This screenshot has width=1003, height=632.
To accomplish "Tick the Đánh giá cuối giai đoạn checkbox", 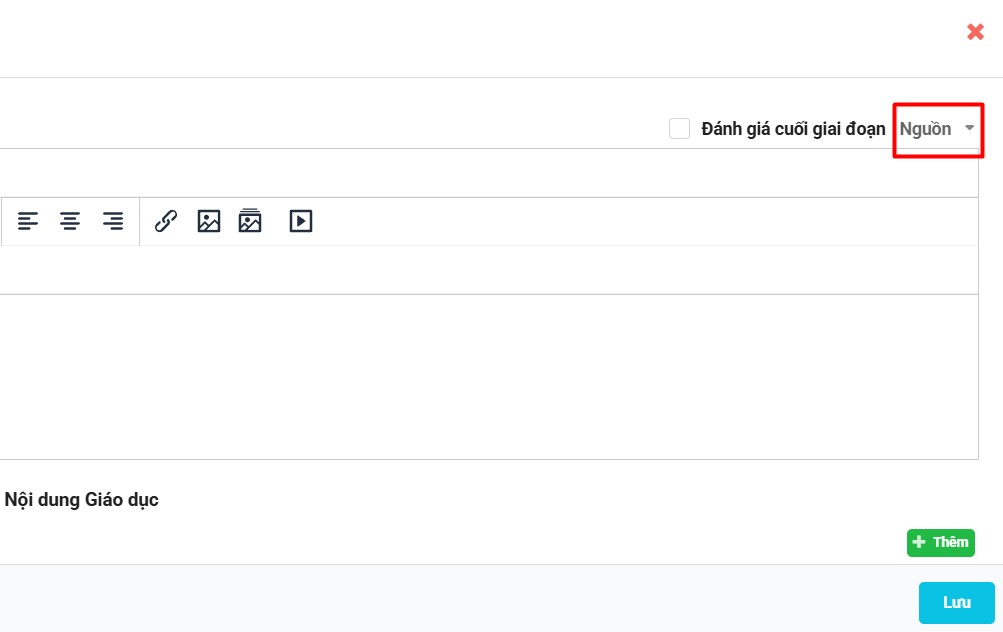I will point(680,129).
